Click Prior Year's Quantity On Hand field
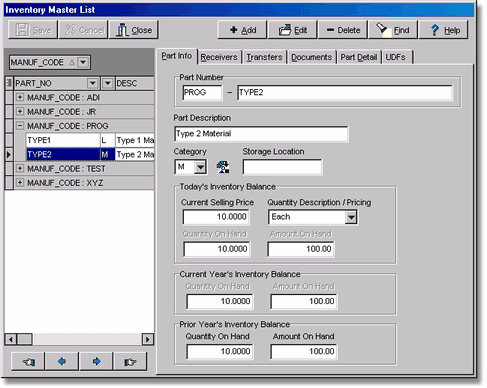This screenshot has height=388, width=487. 220,351
